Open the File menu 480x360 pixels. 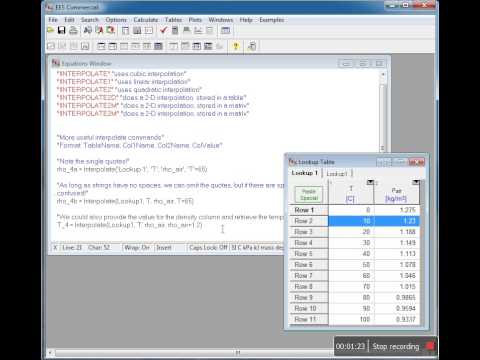coord(53,20)
